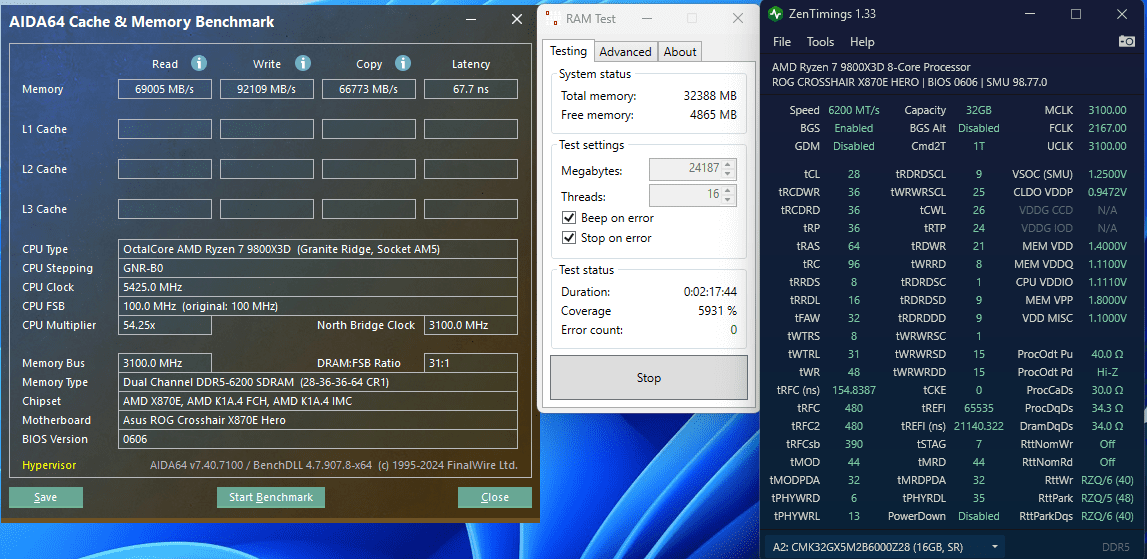Open the File menu in ZenTimings
This screenshot has height=559, width=1147.
click(782, 42)
